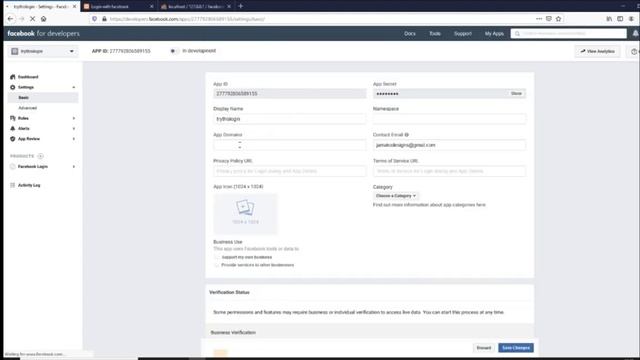Click the Discard button
The width and height of the screenshot is (640, 360).
coord(484,348)
